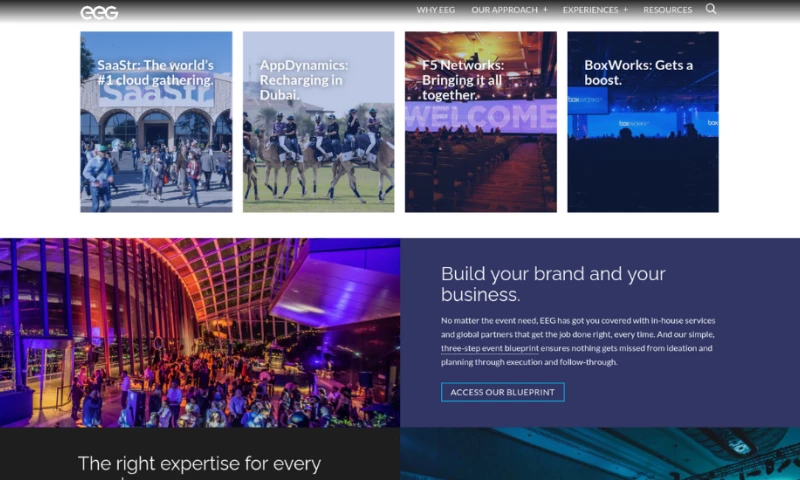Screen dimensions: 800x480
Task: Open the Why EEG menu item
Action: [435, 10]
